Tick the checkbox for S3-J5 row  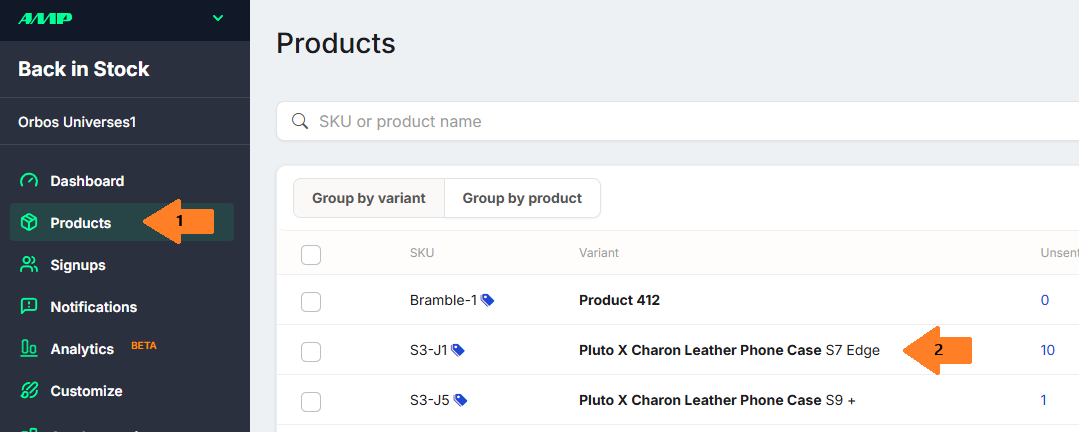coord(311,401)
